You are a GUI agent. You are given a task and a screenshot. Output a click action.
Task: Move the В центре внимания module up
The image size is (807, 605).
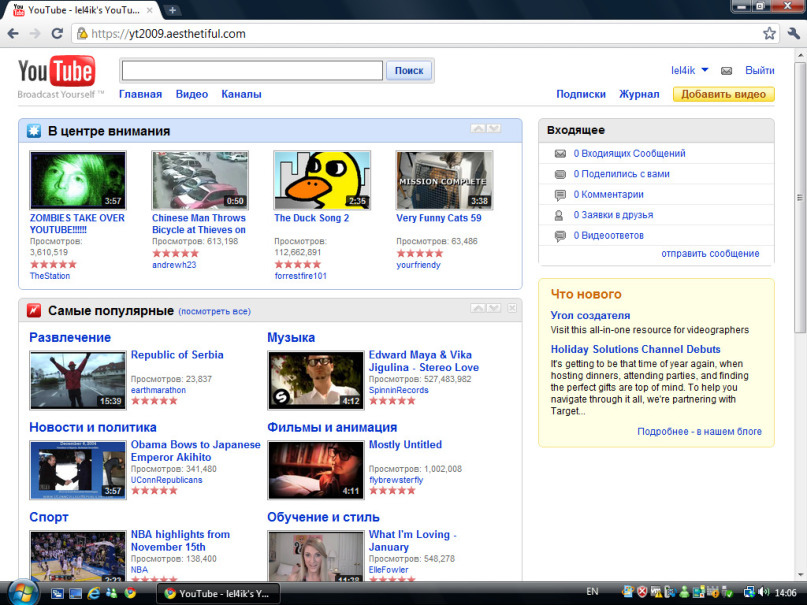coord(478,128)
